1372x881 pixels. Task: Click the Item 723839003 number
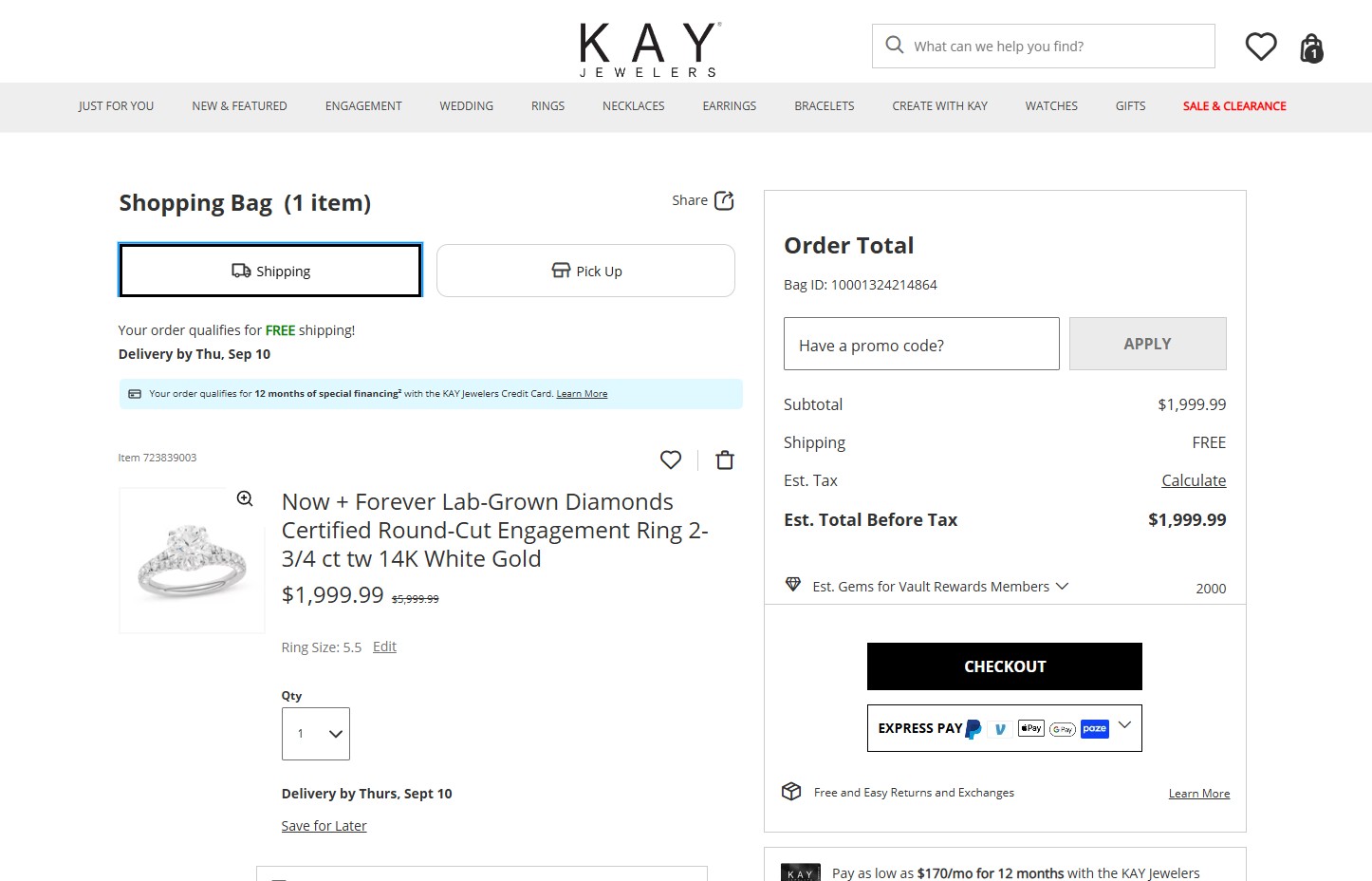(158, 458)
